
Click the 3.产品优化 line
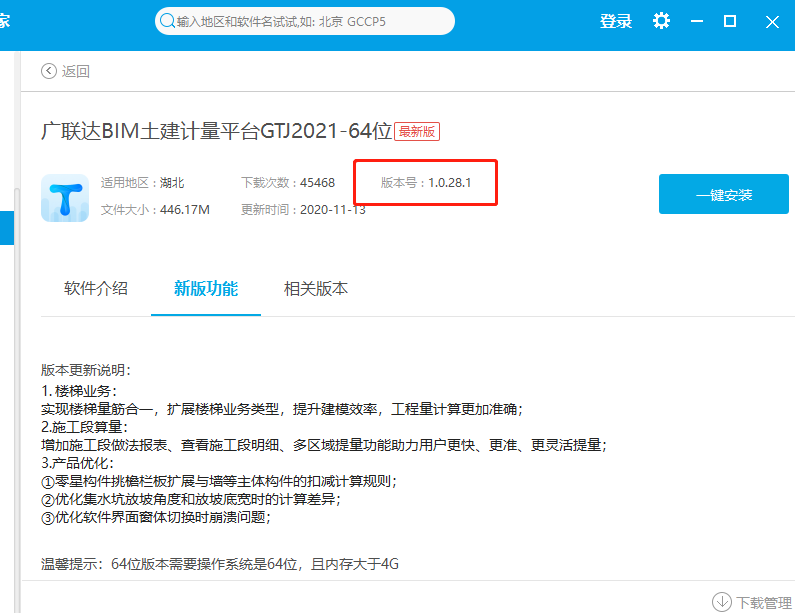(78, 463)
